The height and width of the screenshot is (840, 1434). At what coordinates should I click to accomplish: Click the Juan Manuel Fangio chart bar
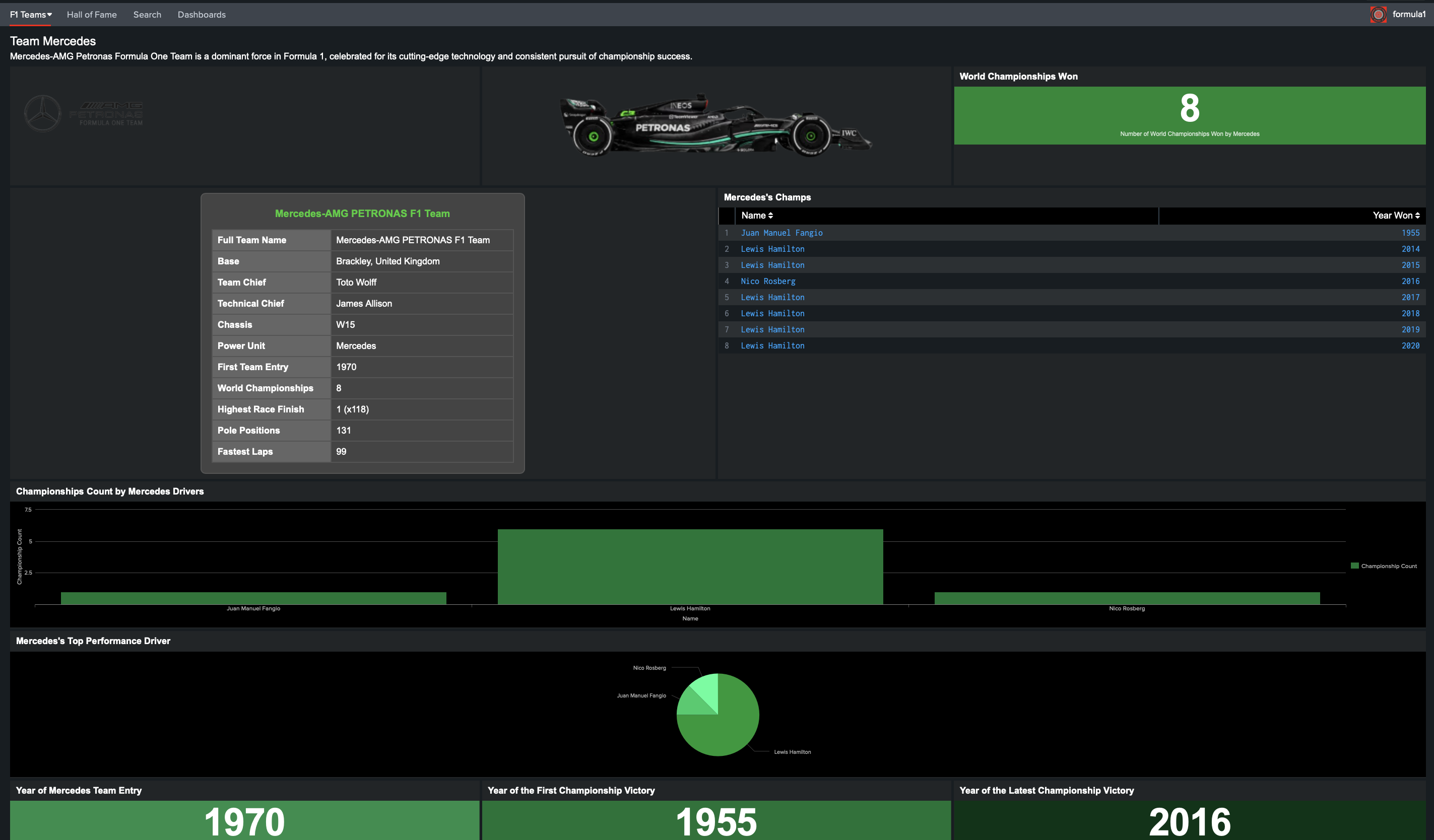[253, 598]
